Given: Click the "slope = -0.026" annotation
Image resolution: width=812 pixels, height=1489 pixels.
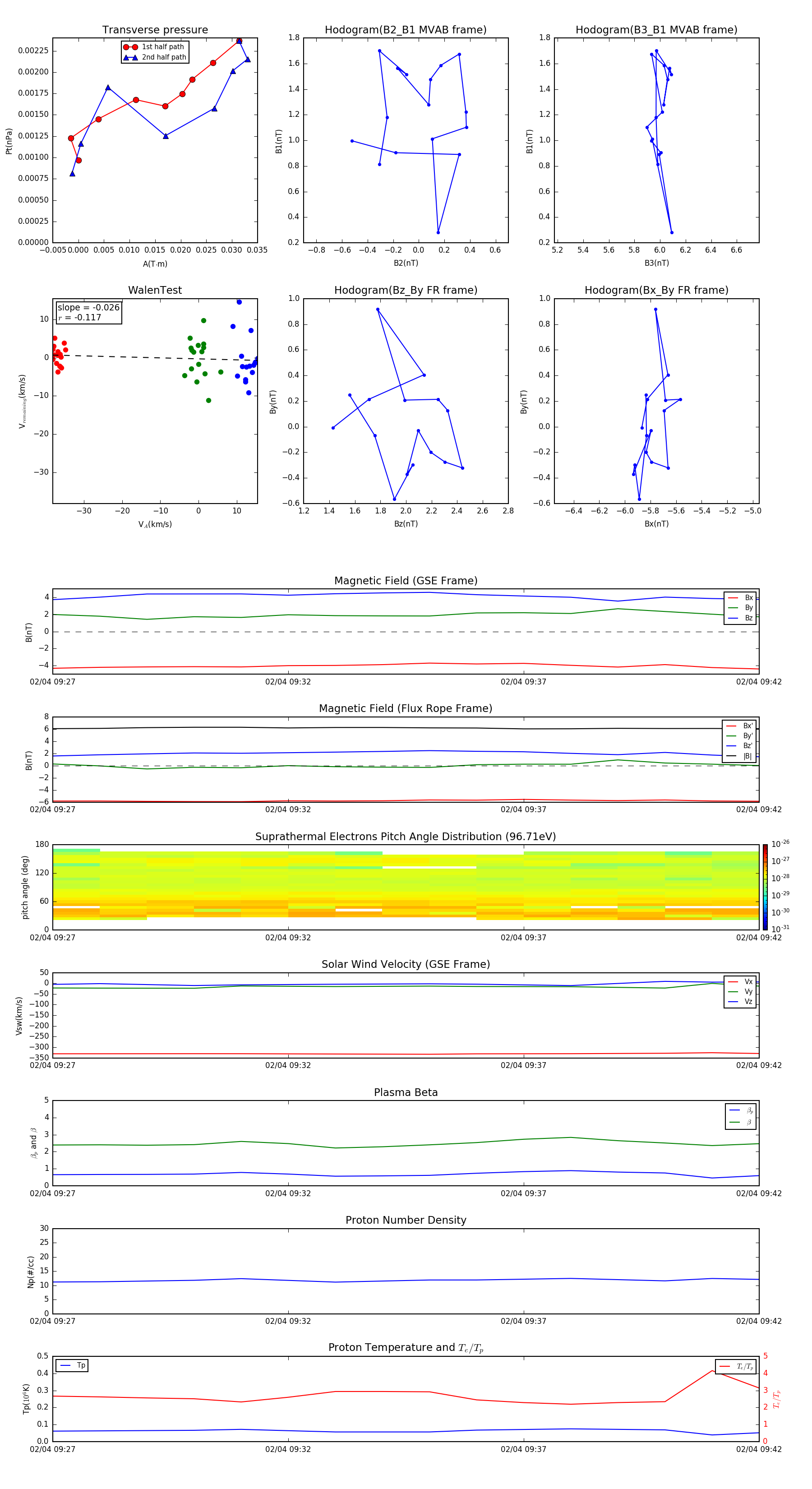Looking at the screenshot, I should click(88, 308).
